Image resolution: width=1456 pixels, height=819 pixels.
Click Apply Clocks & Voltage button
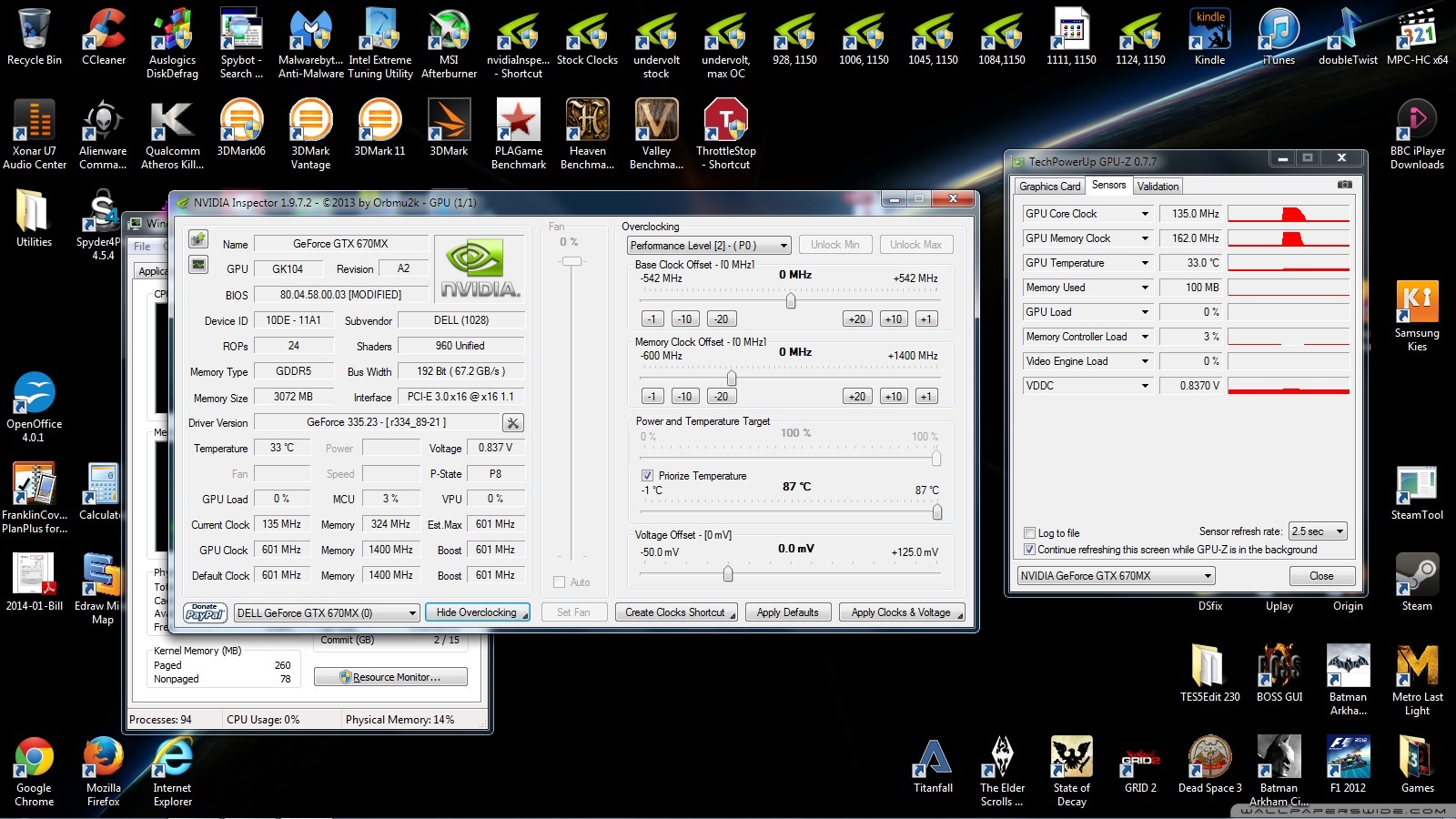901,612
